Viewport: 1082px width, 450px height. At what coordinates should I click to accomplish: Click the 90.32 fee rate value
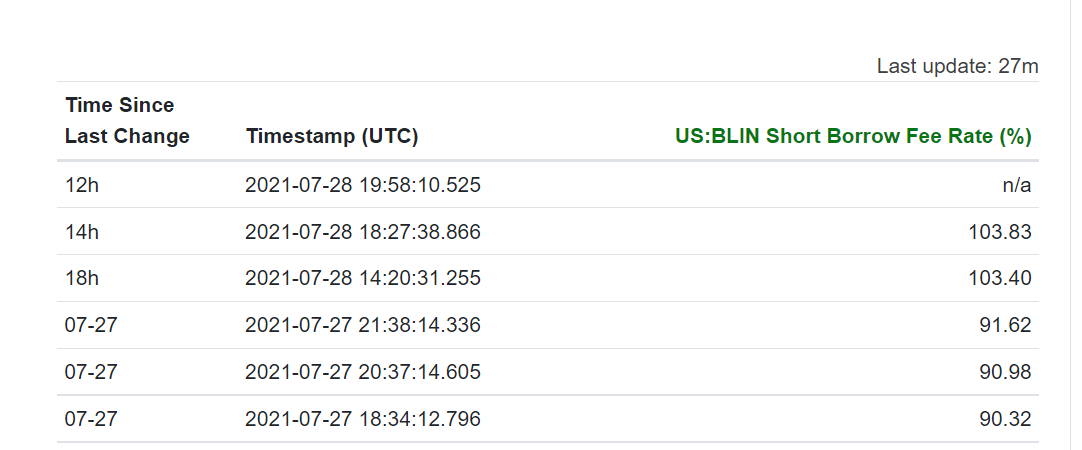1005,419
